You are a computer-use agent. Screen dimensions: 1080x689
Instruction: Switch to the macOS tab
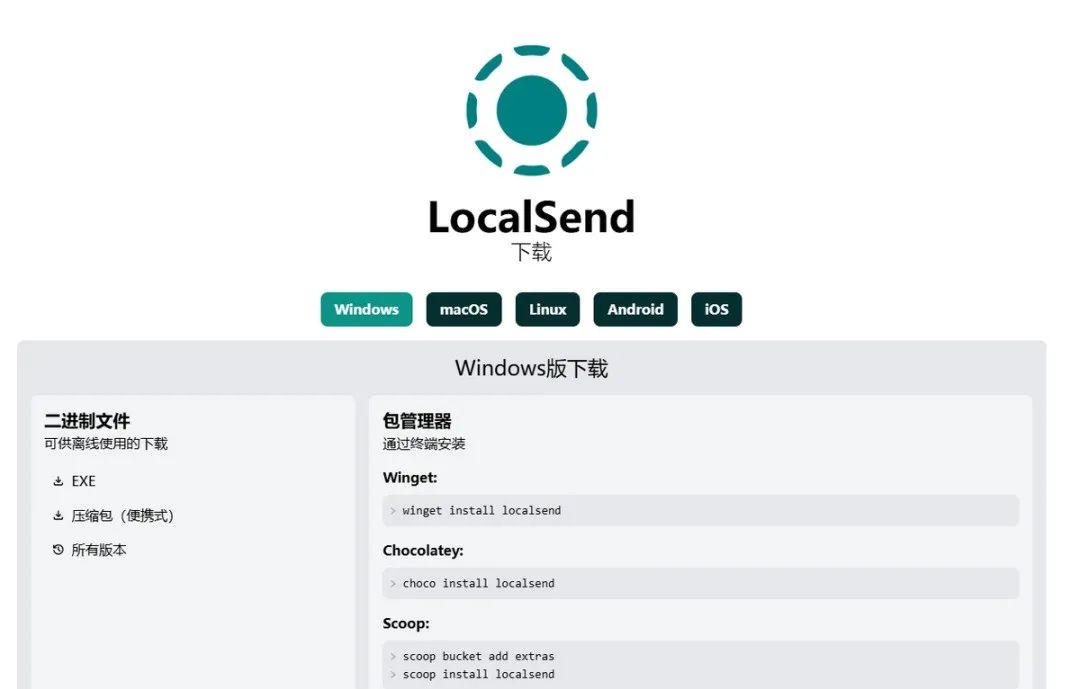pyautogui.click(x=464, y=309)
